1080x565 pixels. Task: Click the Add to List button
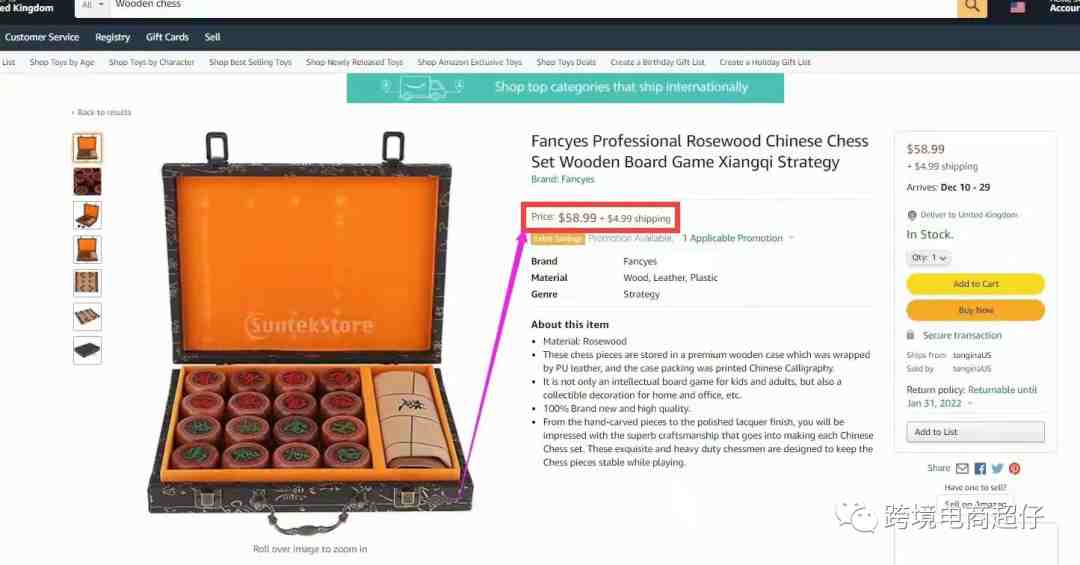point(975,432)
